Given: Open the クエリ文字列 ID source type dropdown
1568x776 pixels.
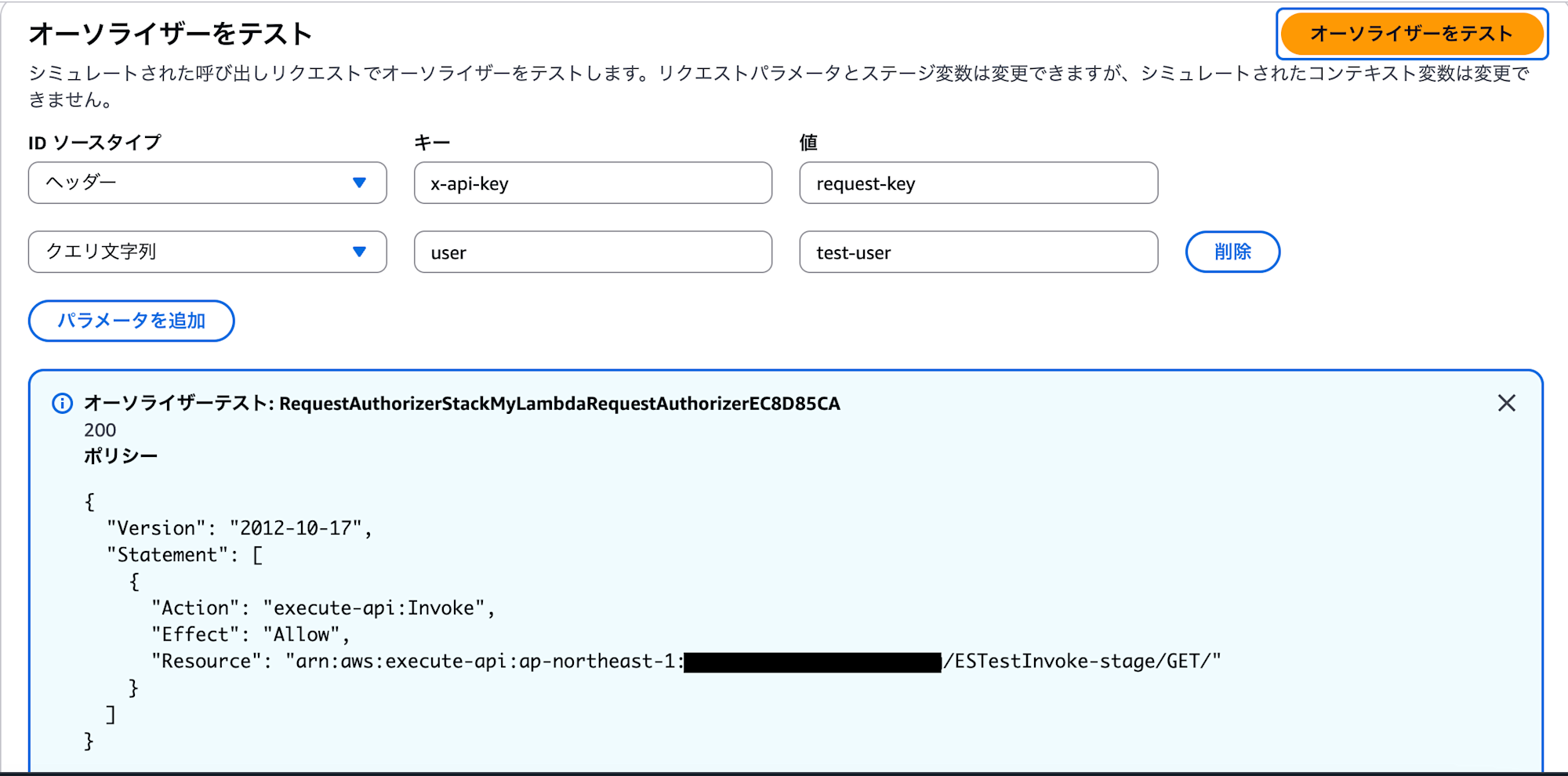Looking at the screenshot, I should point(208,252).
